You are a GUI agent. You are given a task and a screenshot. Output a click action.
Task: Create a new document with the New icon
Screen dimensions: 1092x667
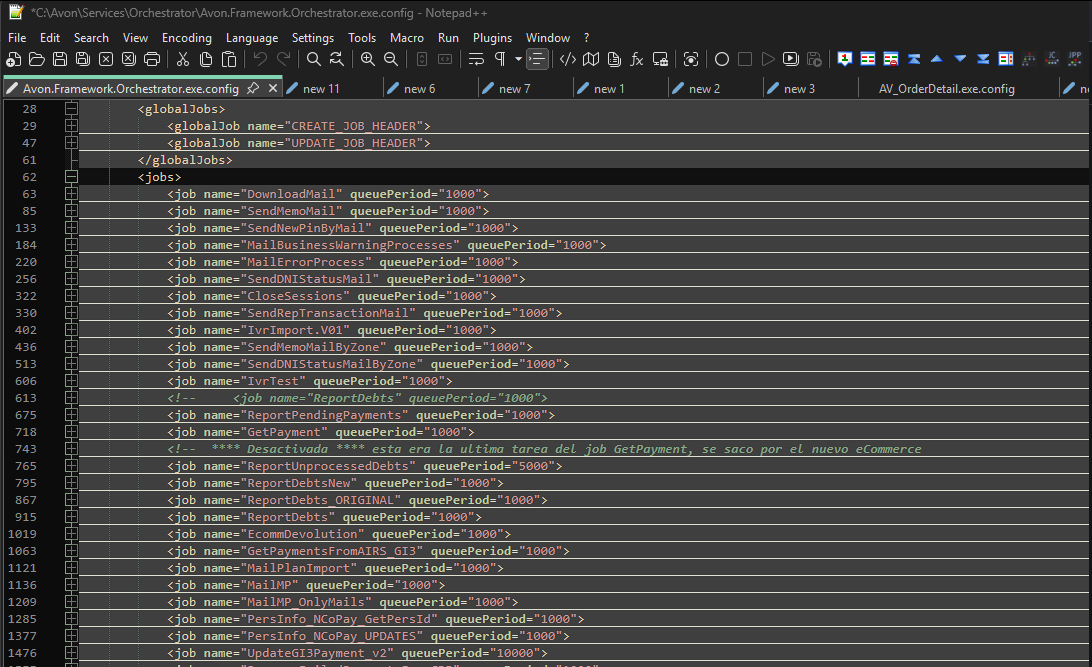pos(14,59)
